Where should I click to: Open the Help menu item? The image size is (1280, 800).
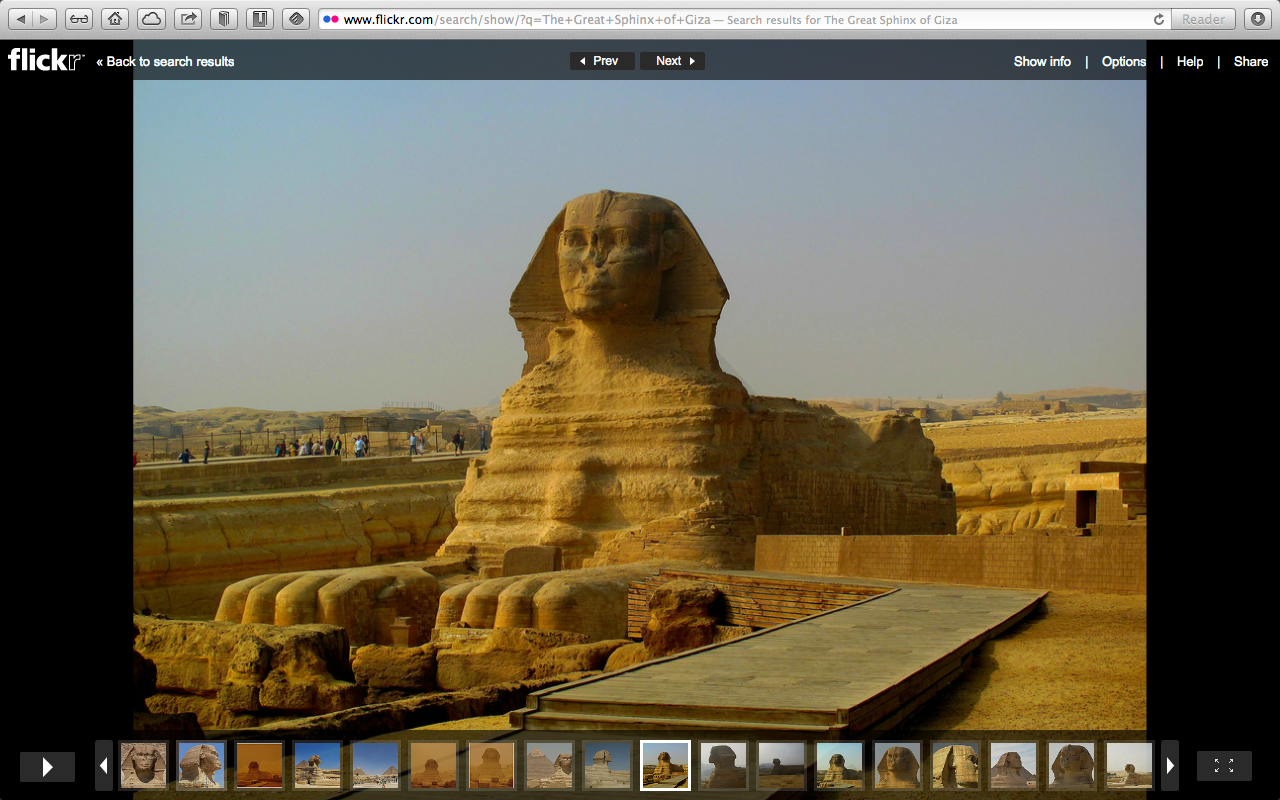click(x=1189, y=61)
